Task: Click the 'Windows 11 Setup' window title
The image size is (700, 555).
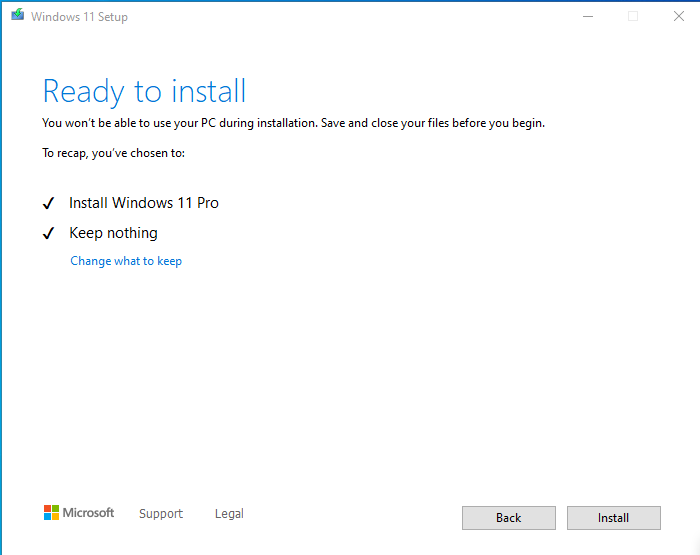Action: (x=79, y=17)
